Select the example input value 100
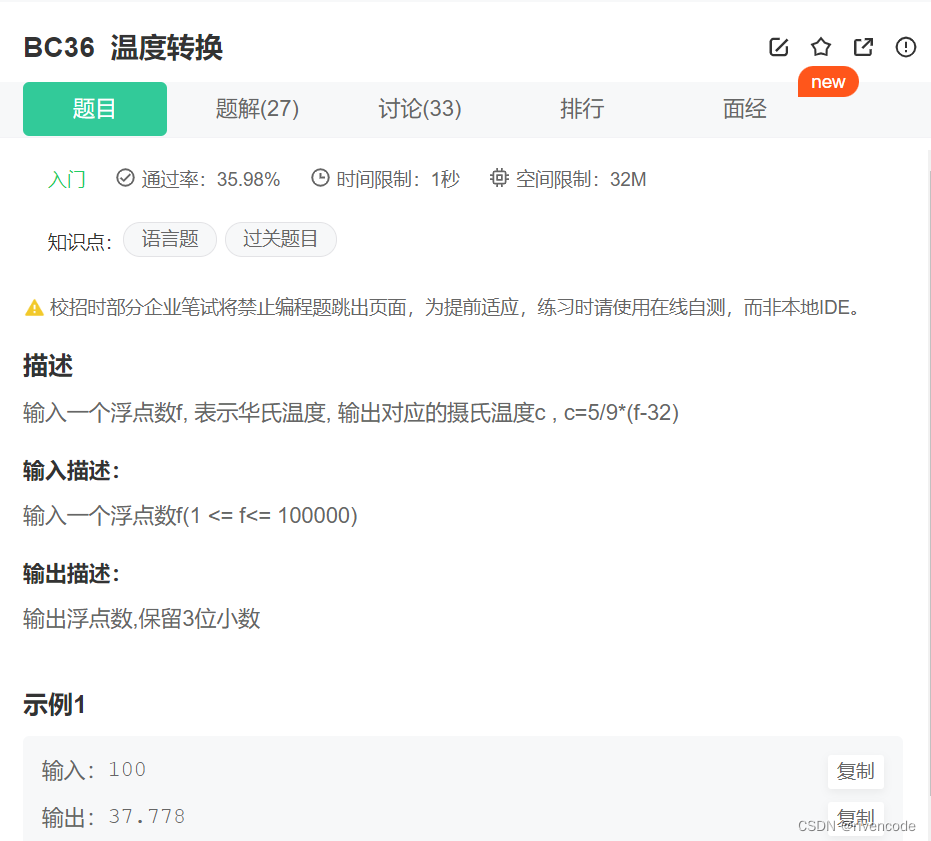Image resolution: width=931 pixels, height=841 pixels. 126,769
